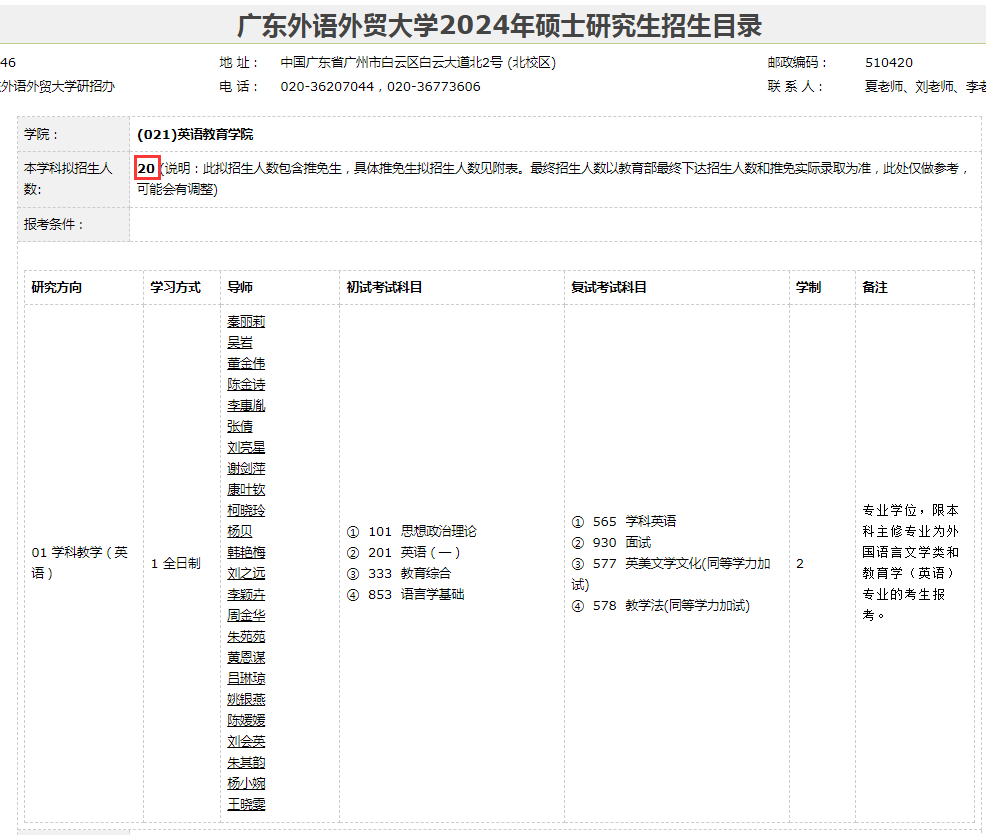This screenshot has width=986, height=835.
Task: Click the 复试考试科目 column header
Action: 609,287
